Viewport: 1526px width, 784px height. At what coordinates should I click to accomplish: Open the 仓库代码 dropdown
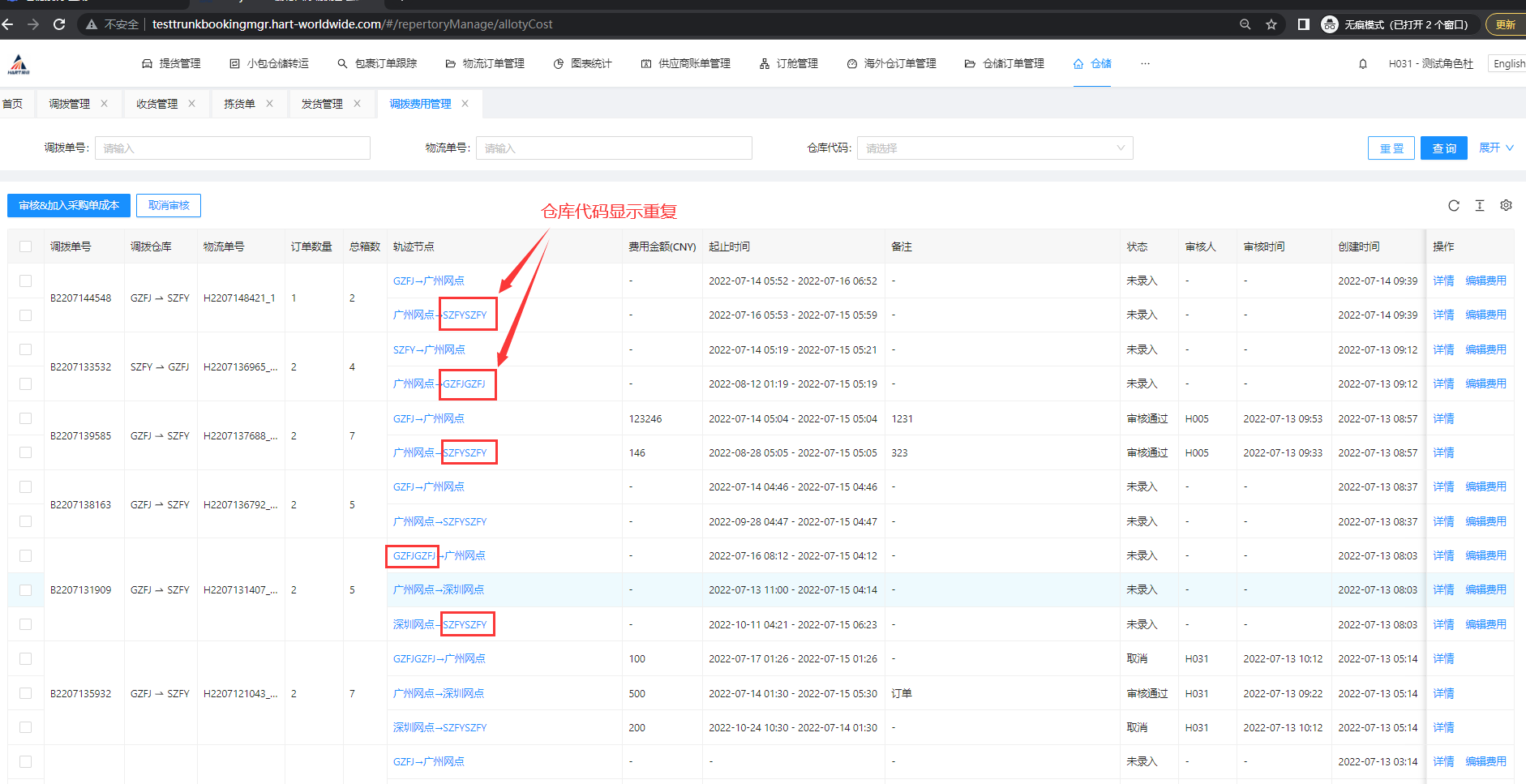click(995, 148)
